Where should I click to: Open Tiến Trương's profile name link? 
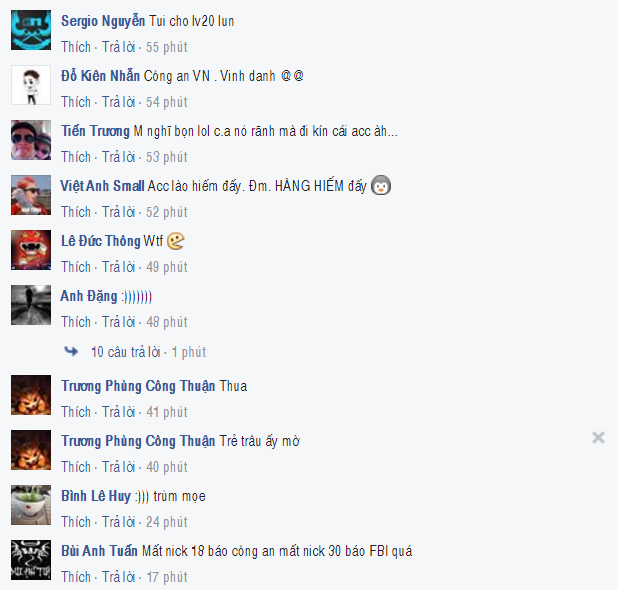95,131
